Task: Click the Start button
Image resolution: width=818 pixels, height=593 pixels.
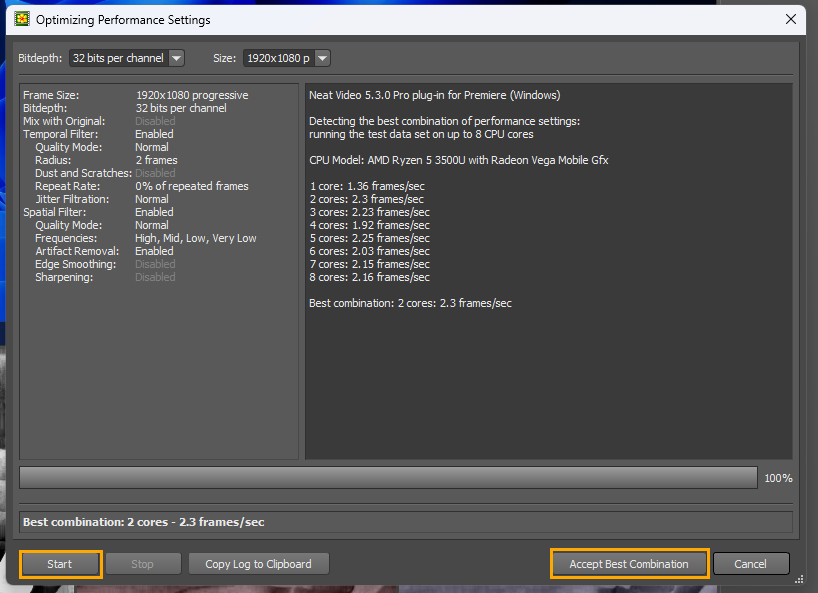Action: point(60,564)
